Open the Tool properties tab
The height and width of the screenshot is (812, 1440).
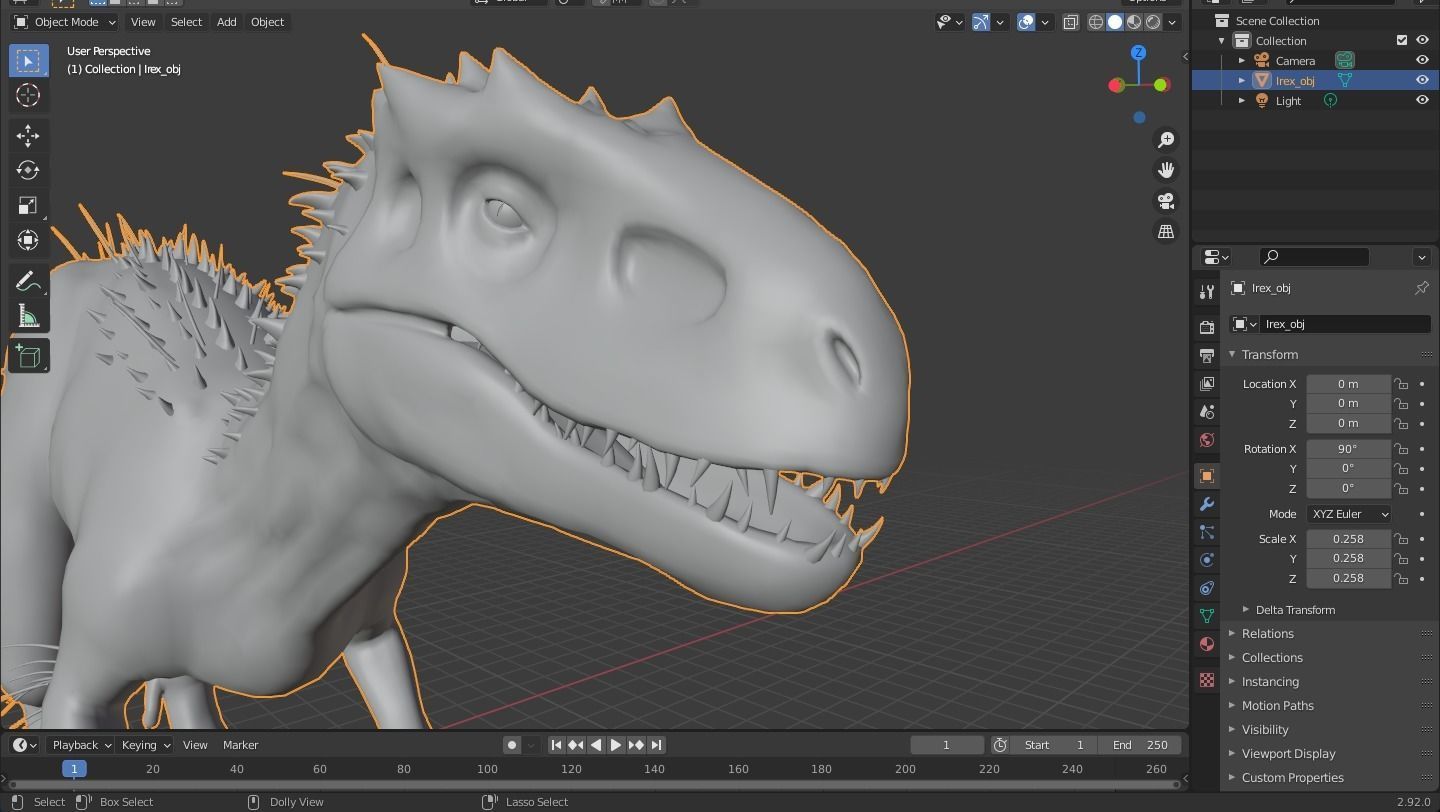tap(1207, 291)
